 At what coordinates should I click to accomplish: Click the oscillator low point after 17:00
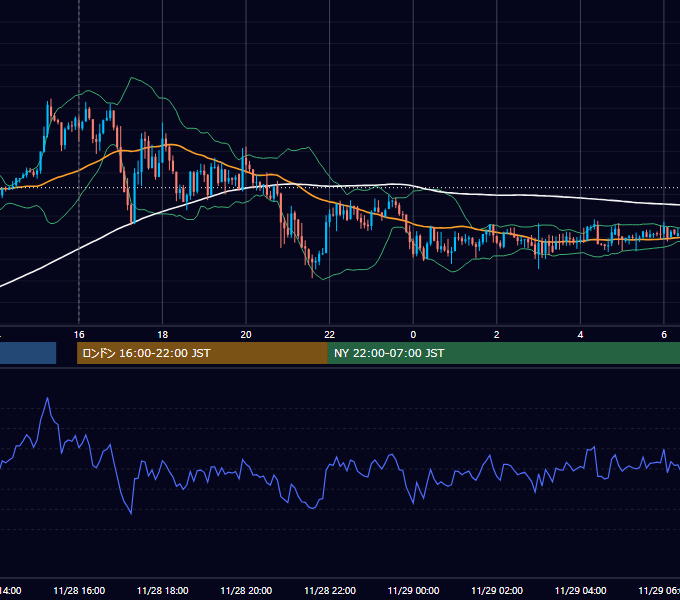tap(131, 514)
